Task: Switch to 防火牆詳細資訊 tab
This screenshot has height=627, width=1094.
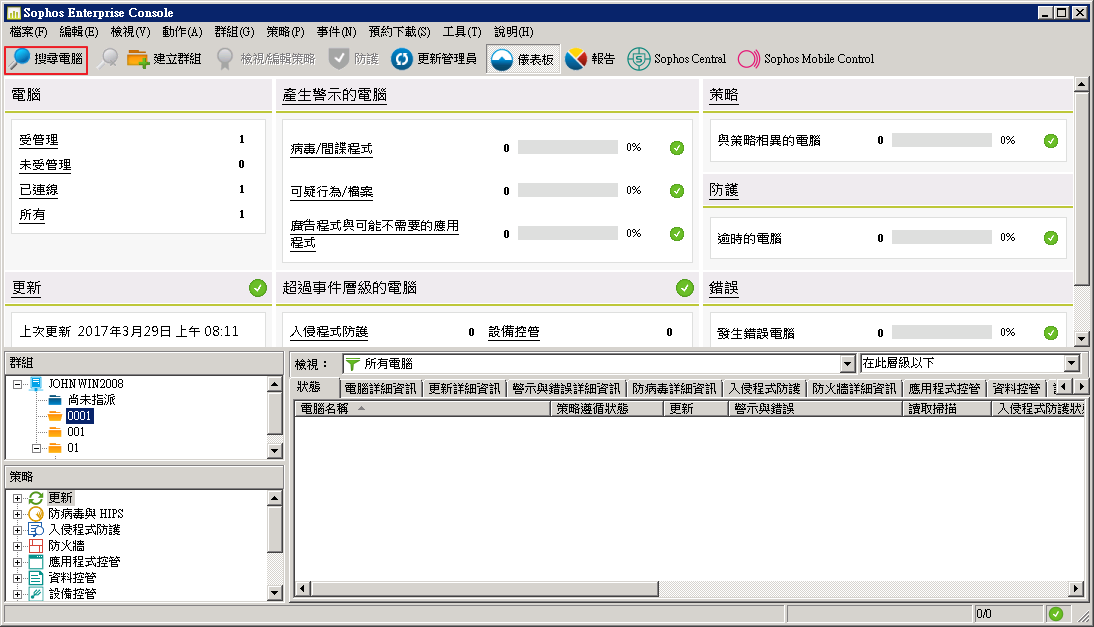Action: coord(854,388)
